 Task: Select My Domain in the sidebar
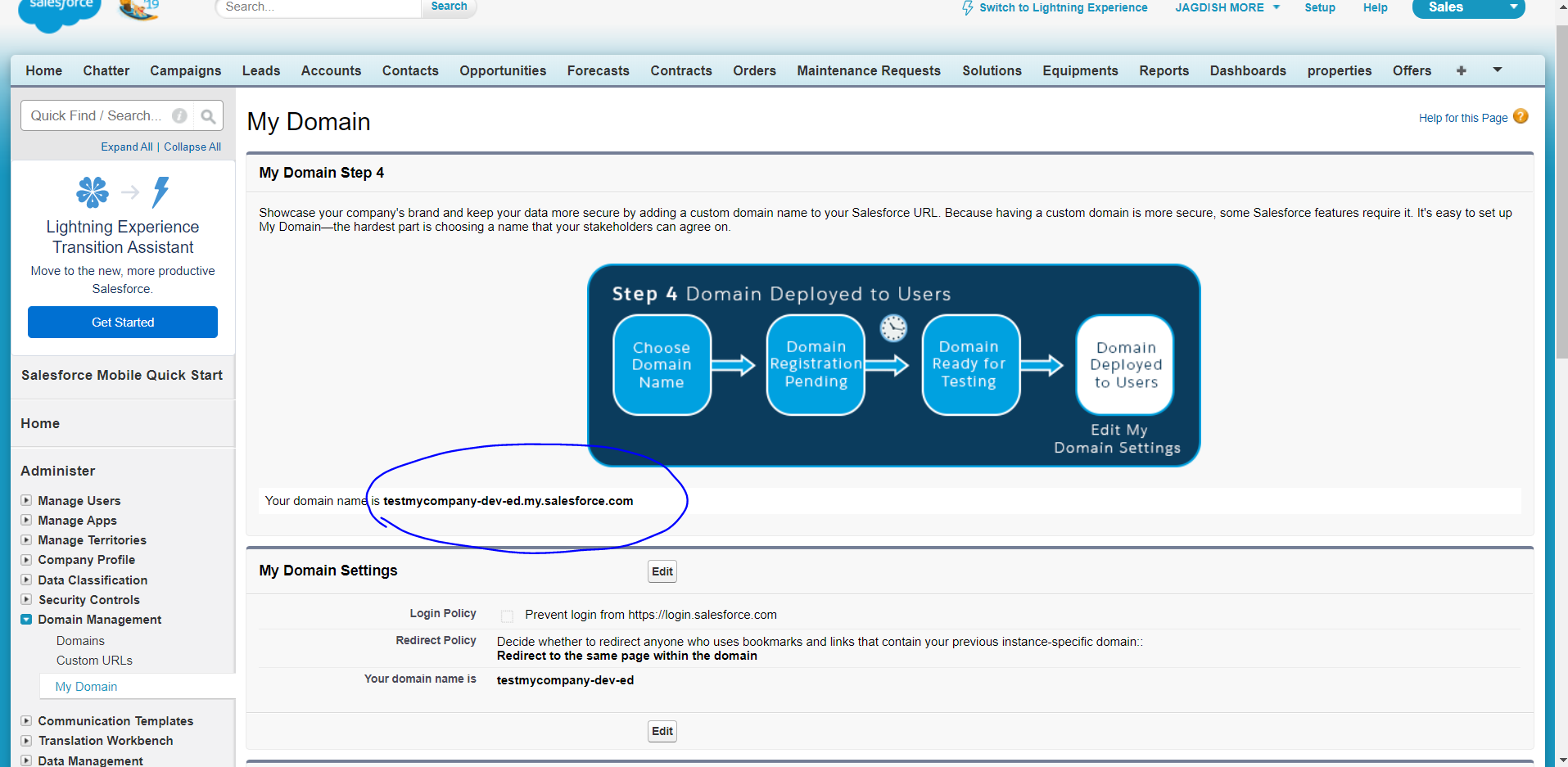pyautogui.click(x=86, y=687)
